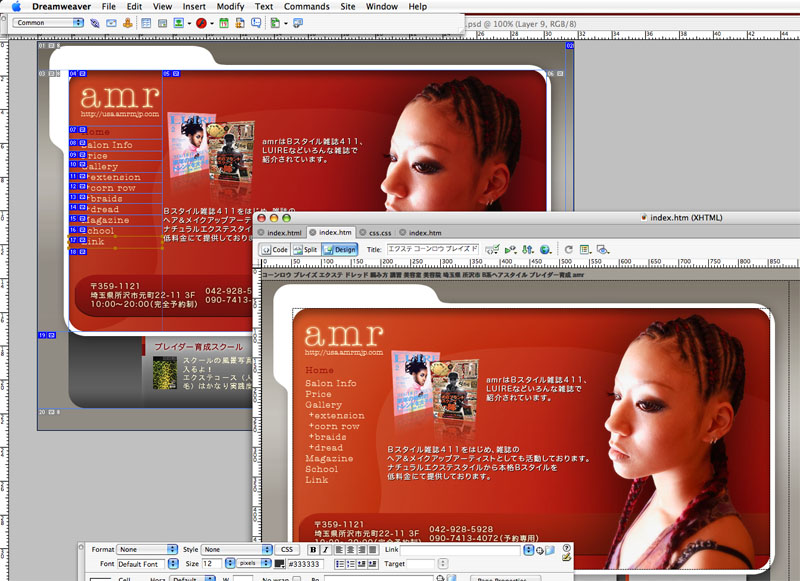Click the File management icon
This screenshot has width=800, height=581.
tap(528, 249)
